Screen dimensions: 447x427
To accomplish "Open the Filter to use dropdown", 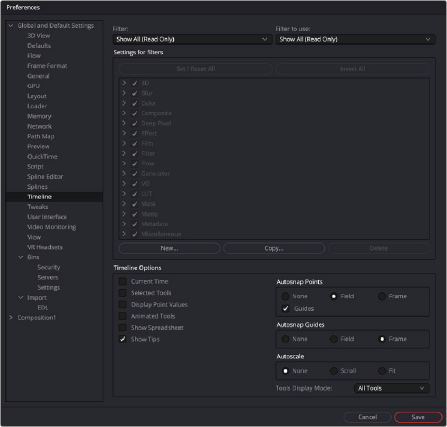I will point(355,39).
